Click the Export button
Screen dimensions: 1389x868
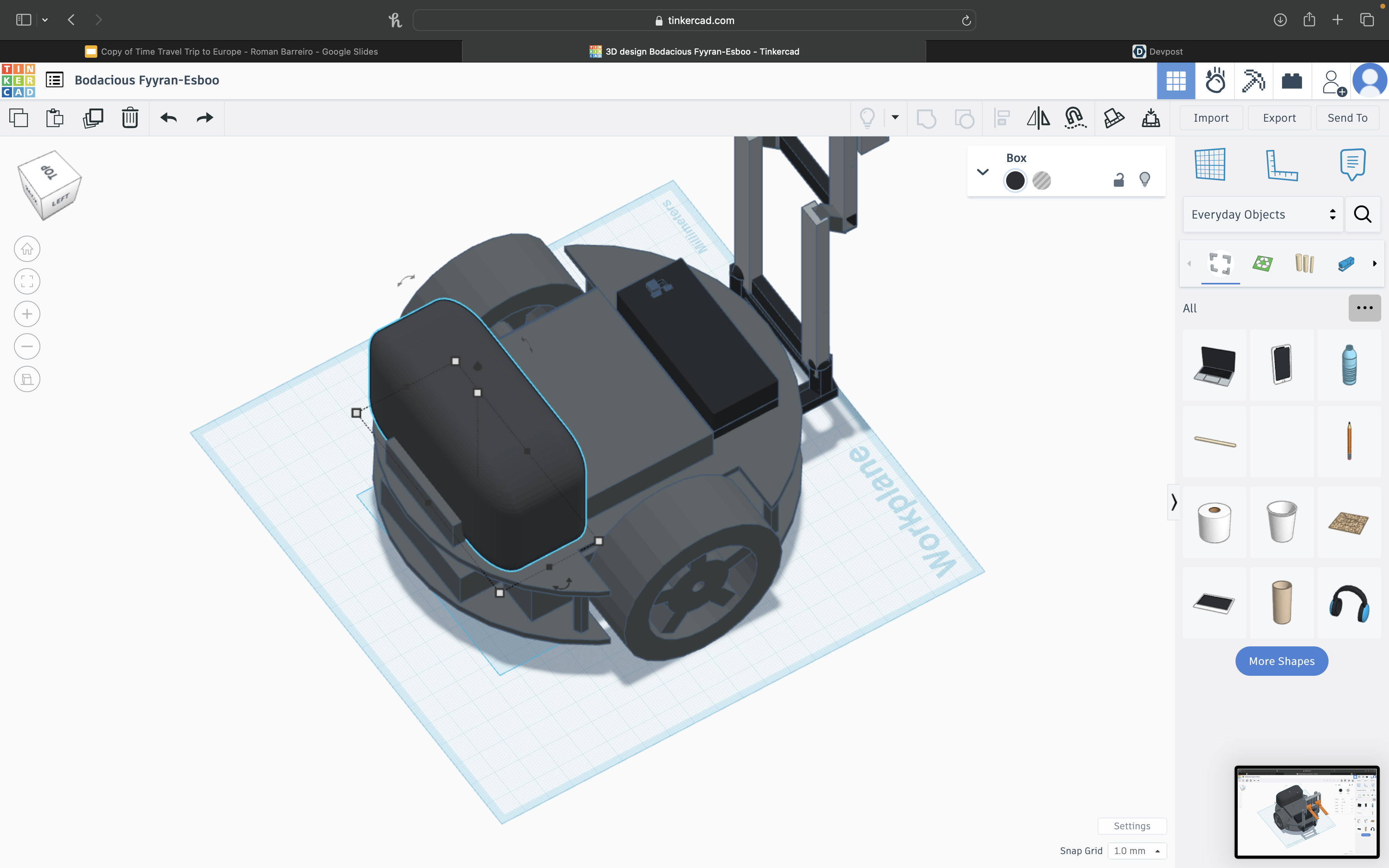[x=1279, y=118]
